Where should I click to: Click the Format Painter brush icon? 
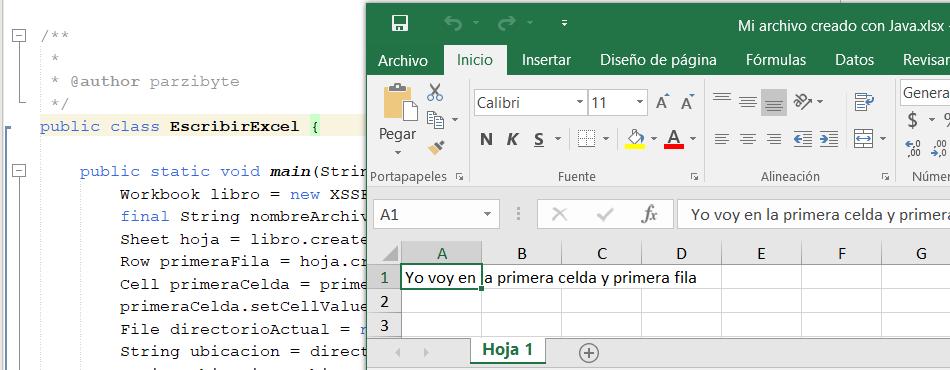(x=436, y=147)
